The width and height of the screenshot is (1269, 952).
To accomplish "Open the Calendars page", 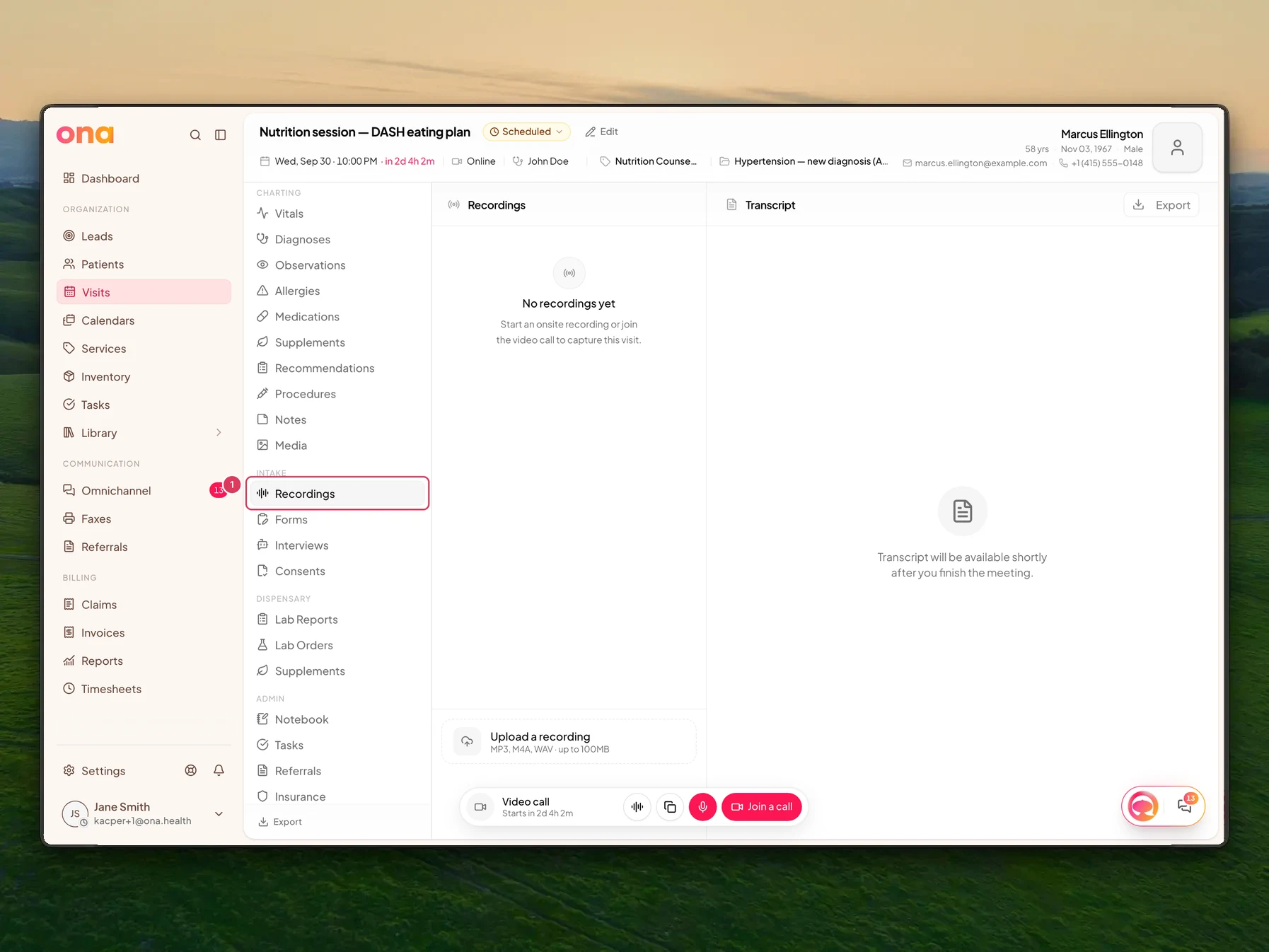I will [144, 320].
